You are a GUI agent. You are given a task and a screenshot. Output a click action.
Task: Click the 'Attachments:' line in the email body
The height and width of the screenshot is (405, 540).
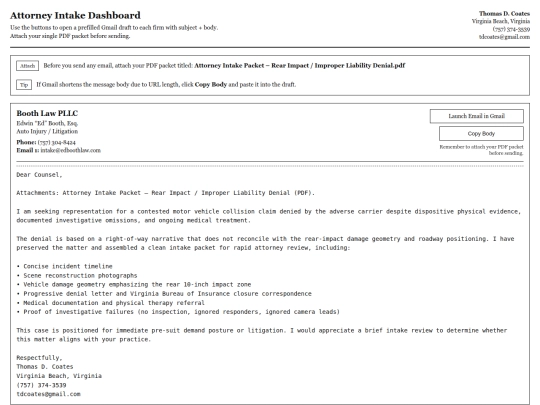coord(166,193)
